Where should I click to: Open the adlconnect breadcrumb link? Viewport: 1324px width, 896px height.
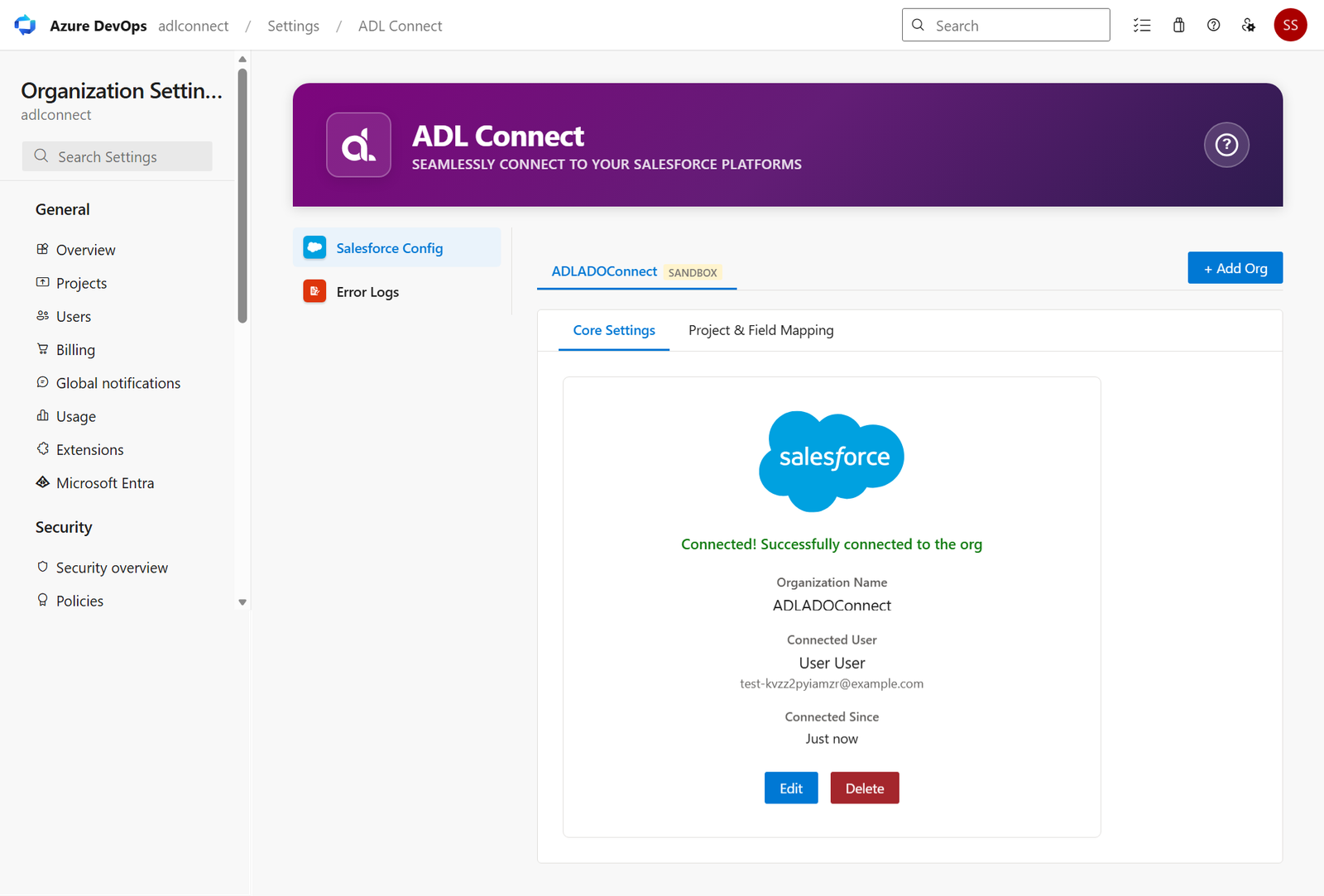pos(194,26)
